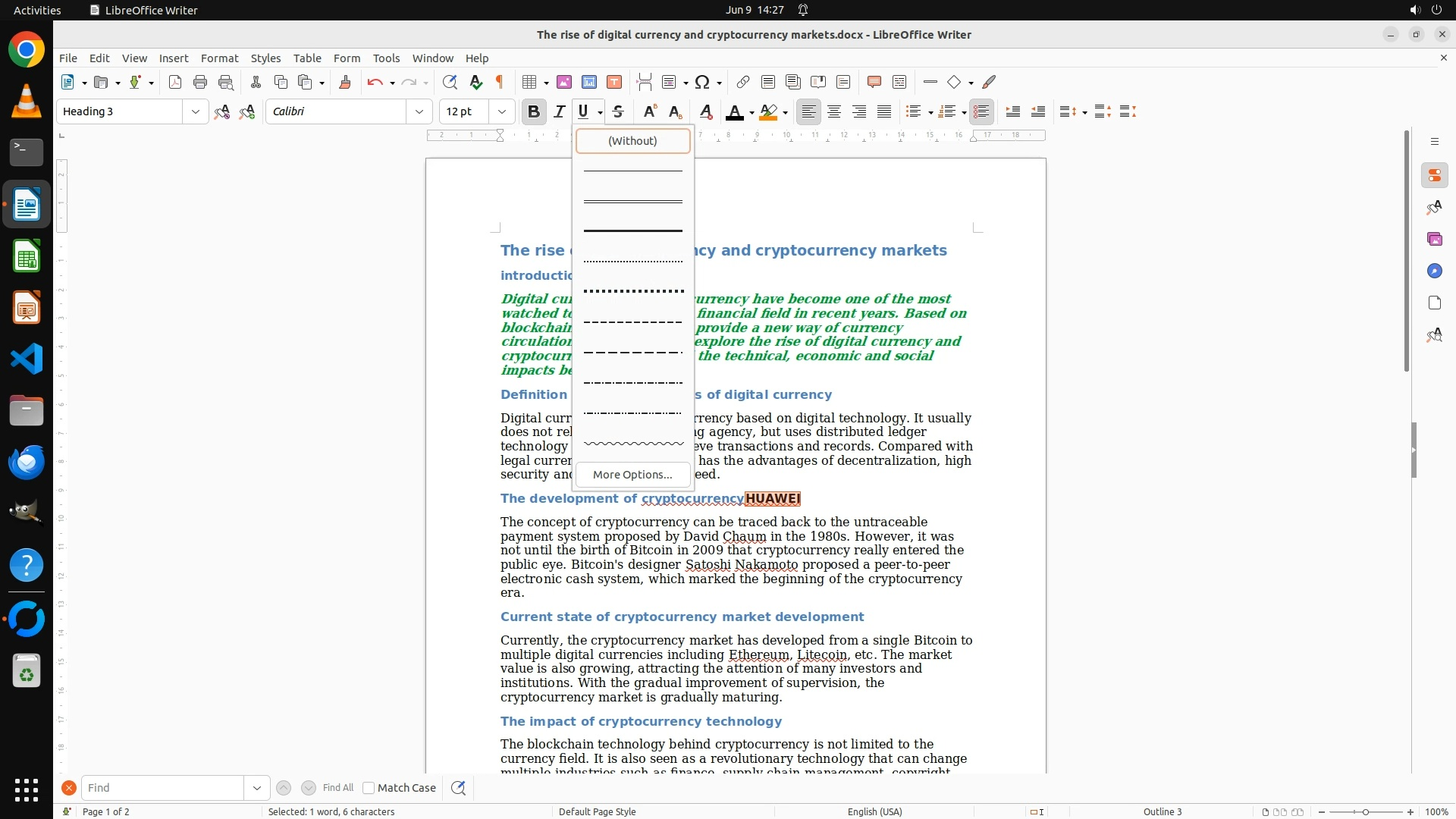Click the More Options... underline button
This screenshot has height=819, width=1456.
coord(632,475)
